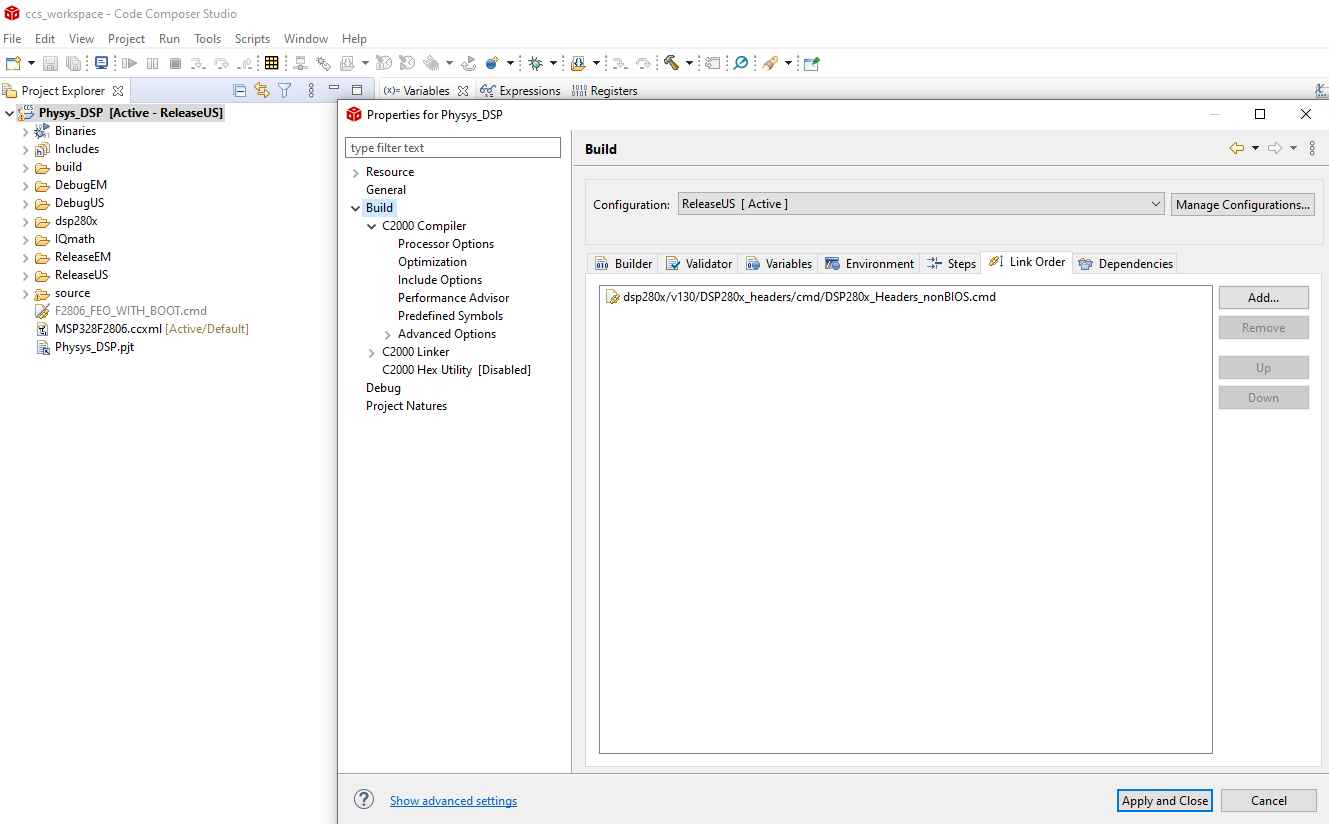Open the Scripts menu
The image size is (1329, 824).
(252, 39)
